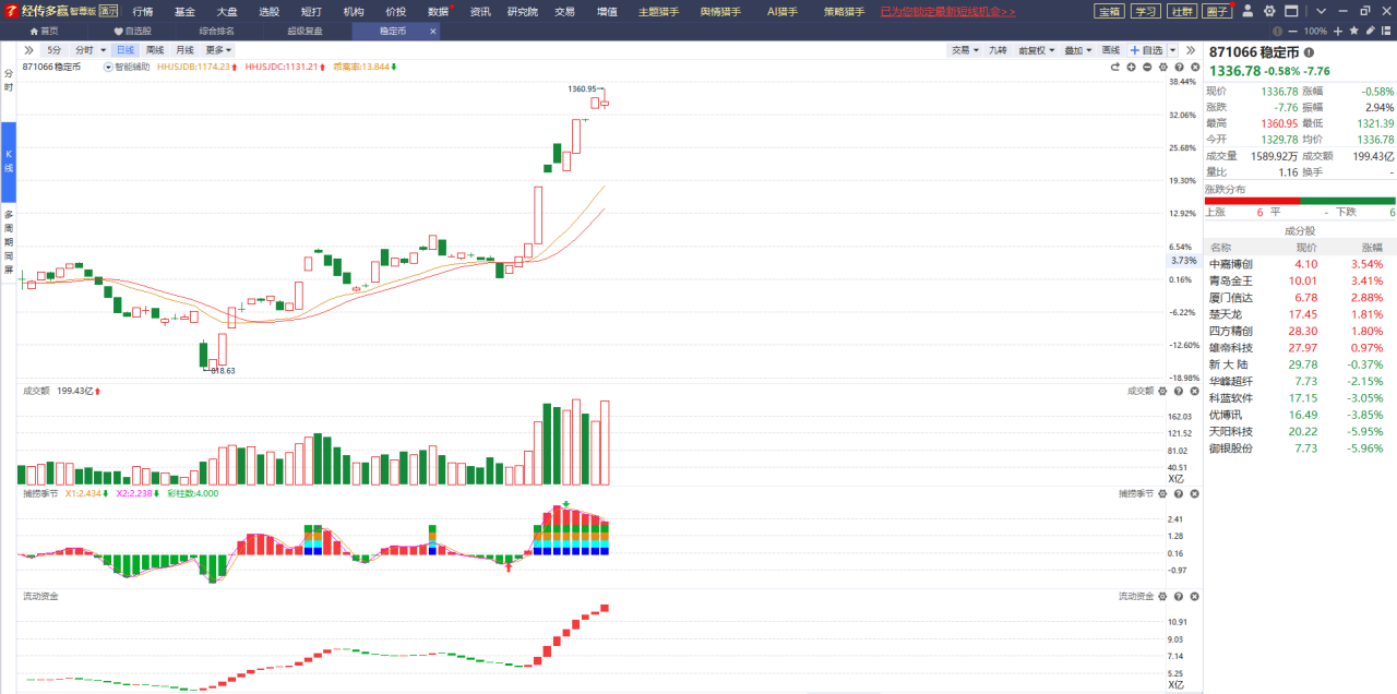
Task: Open the 研究院 menu
Action: 521,11
